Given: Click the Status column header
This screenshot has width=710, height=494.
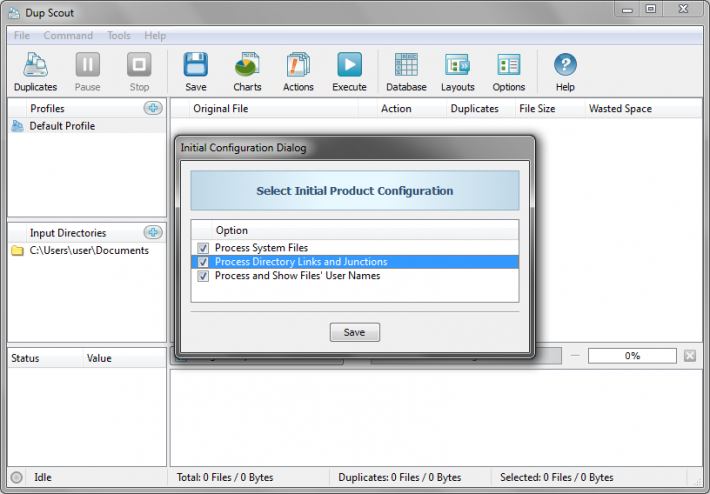Looking at the screenshot, I should [x=45, y=358].
